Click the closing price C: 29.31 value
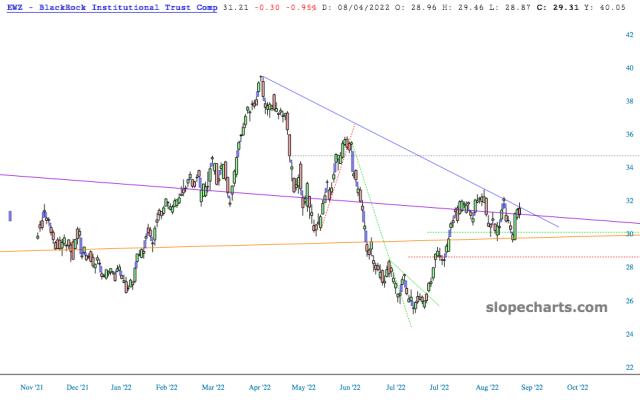The height and width of the screenshot is (401, 640). pyautogui.click(x=558, y=7)
